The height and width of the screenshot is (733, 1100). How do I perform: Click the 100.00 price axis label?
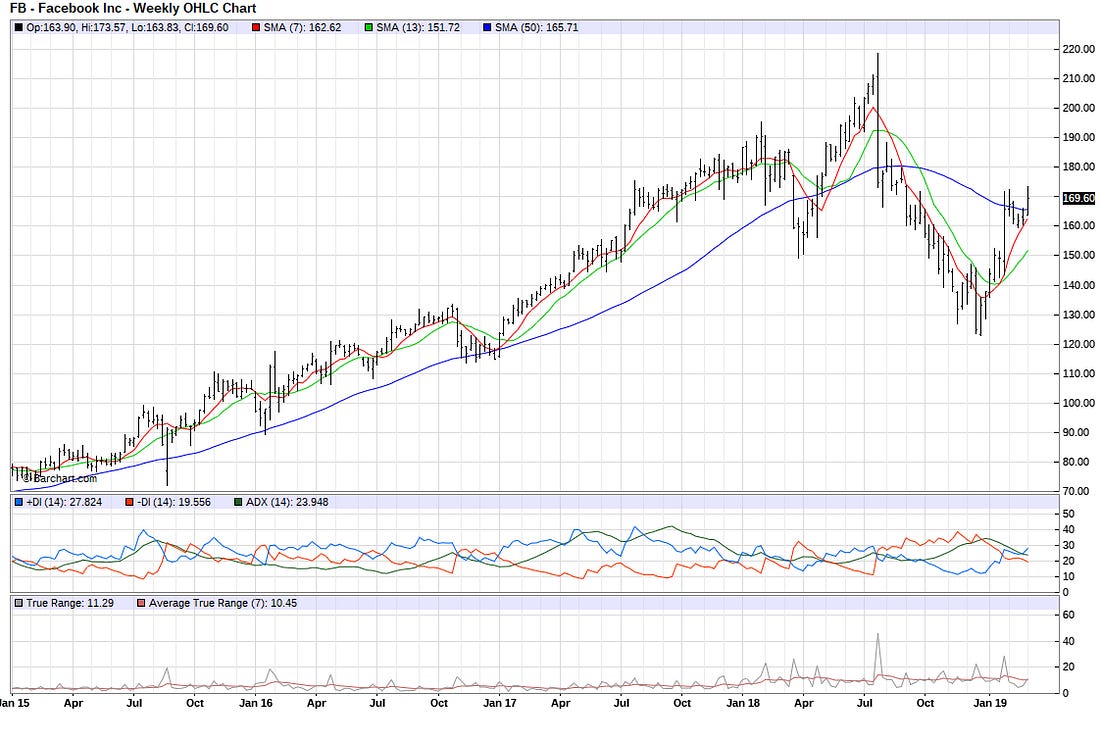click(x=1078, y=403)
